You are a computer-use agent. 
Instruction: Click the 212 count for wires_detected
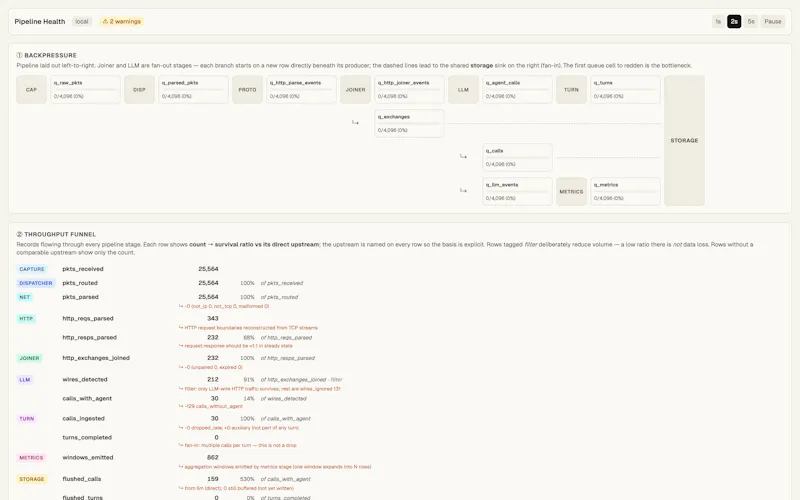[213, 380]
